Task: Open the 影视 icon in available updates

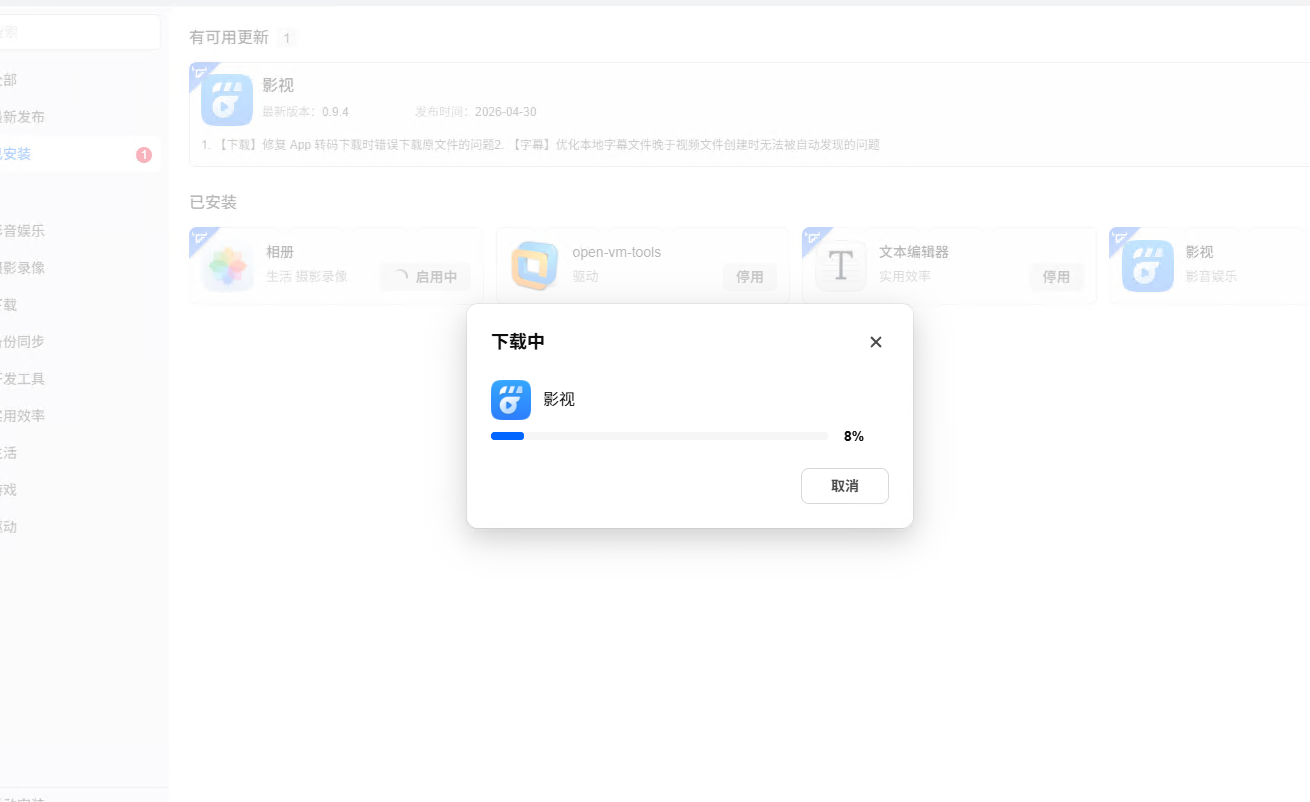Action: pyautogui.click(x=226, y=100)
